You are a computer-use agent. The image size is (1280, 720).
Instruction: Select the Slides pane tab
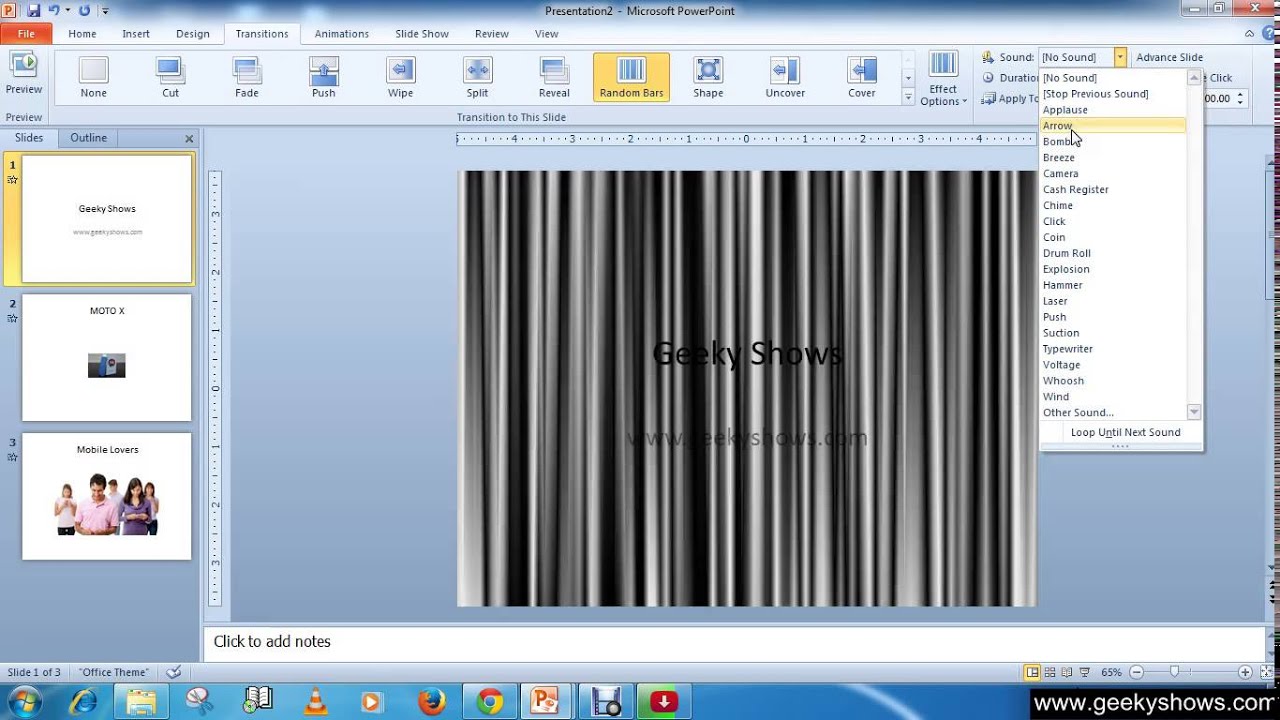[29, 138]
